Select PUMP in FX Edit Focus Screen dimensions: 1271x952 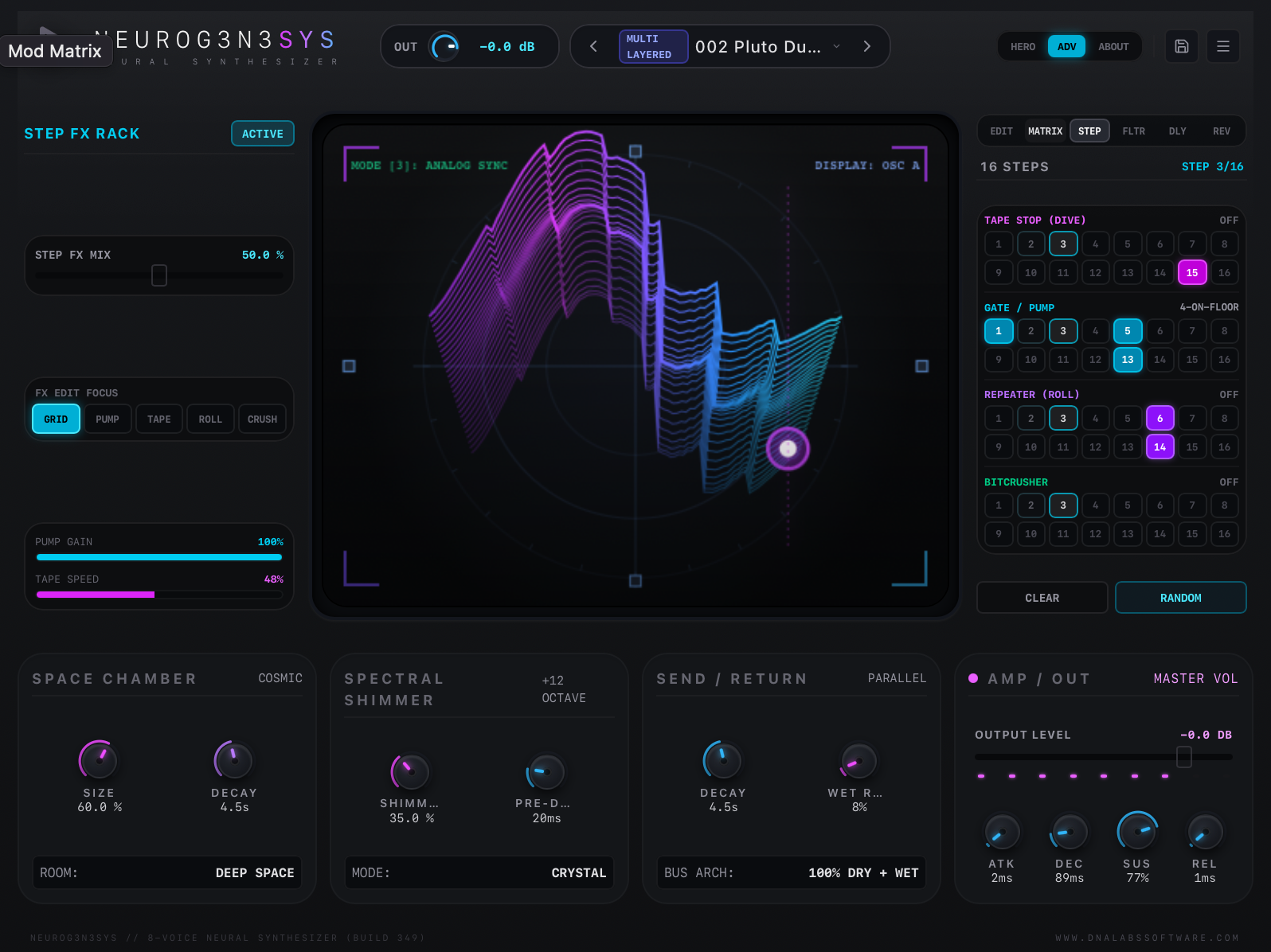108,419
